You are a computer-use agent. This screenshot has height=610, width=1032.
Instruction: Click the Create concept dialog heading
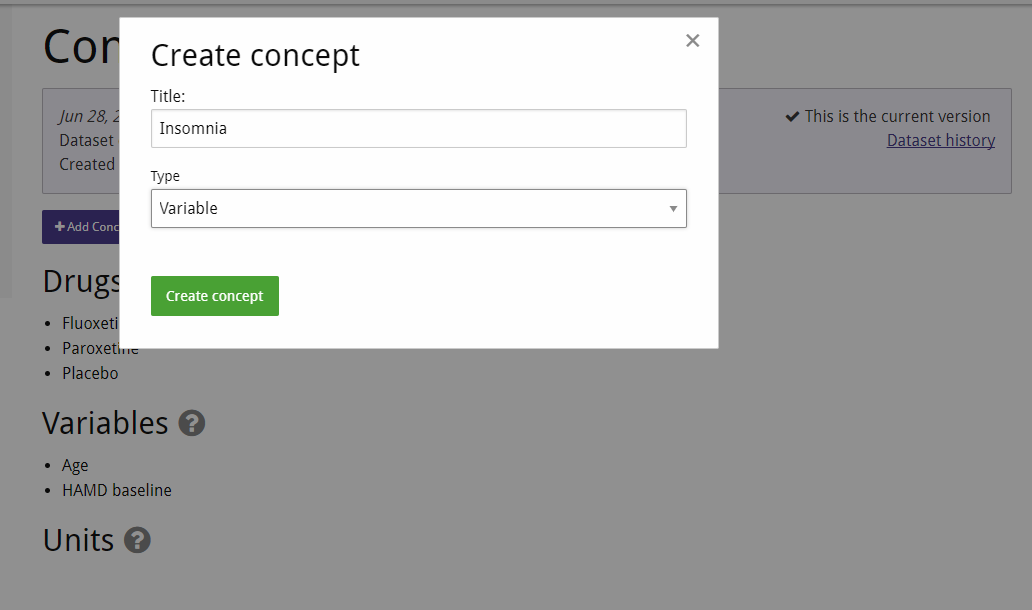point(255,55)
